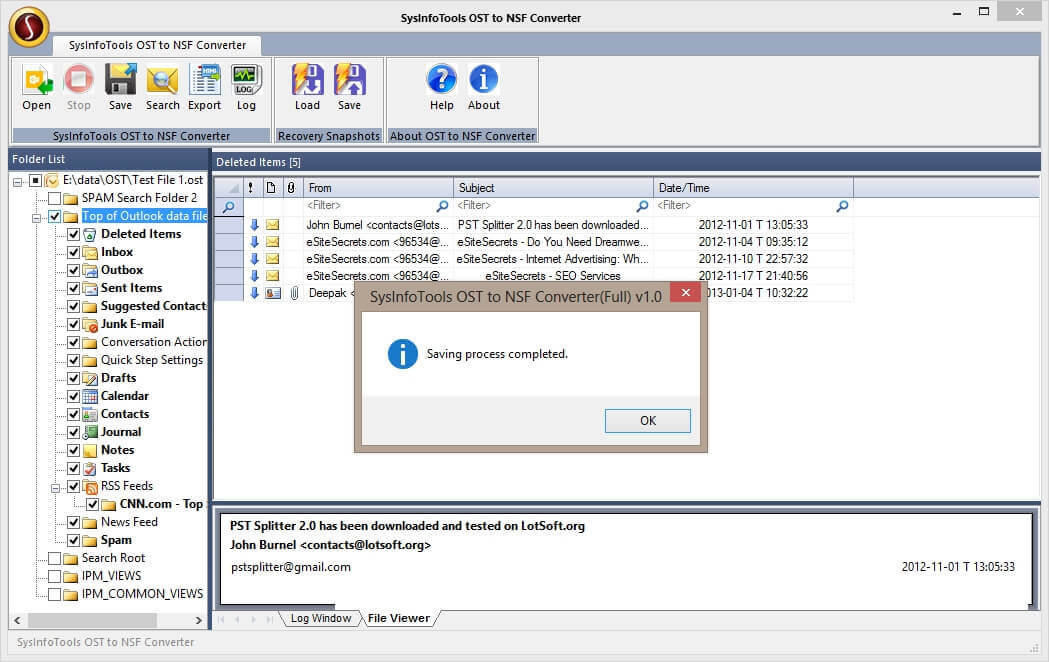This screenshot has height=662, width=1049.
Task: Uncheck the Inbox folder checkbox
Action: pyautogui.click(x=74, y=252)
